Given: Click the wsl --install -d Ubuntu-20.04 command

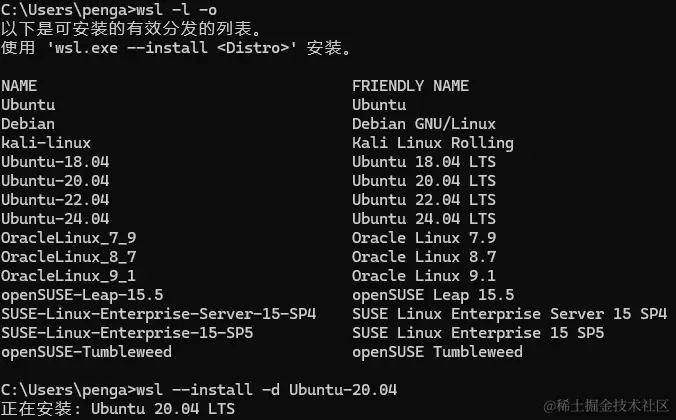Looking at the screenshot, I should [x=260, y=390].
